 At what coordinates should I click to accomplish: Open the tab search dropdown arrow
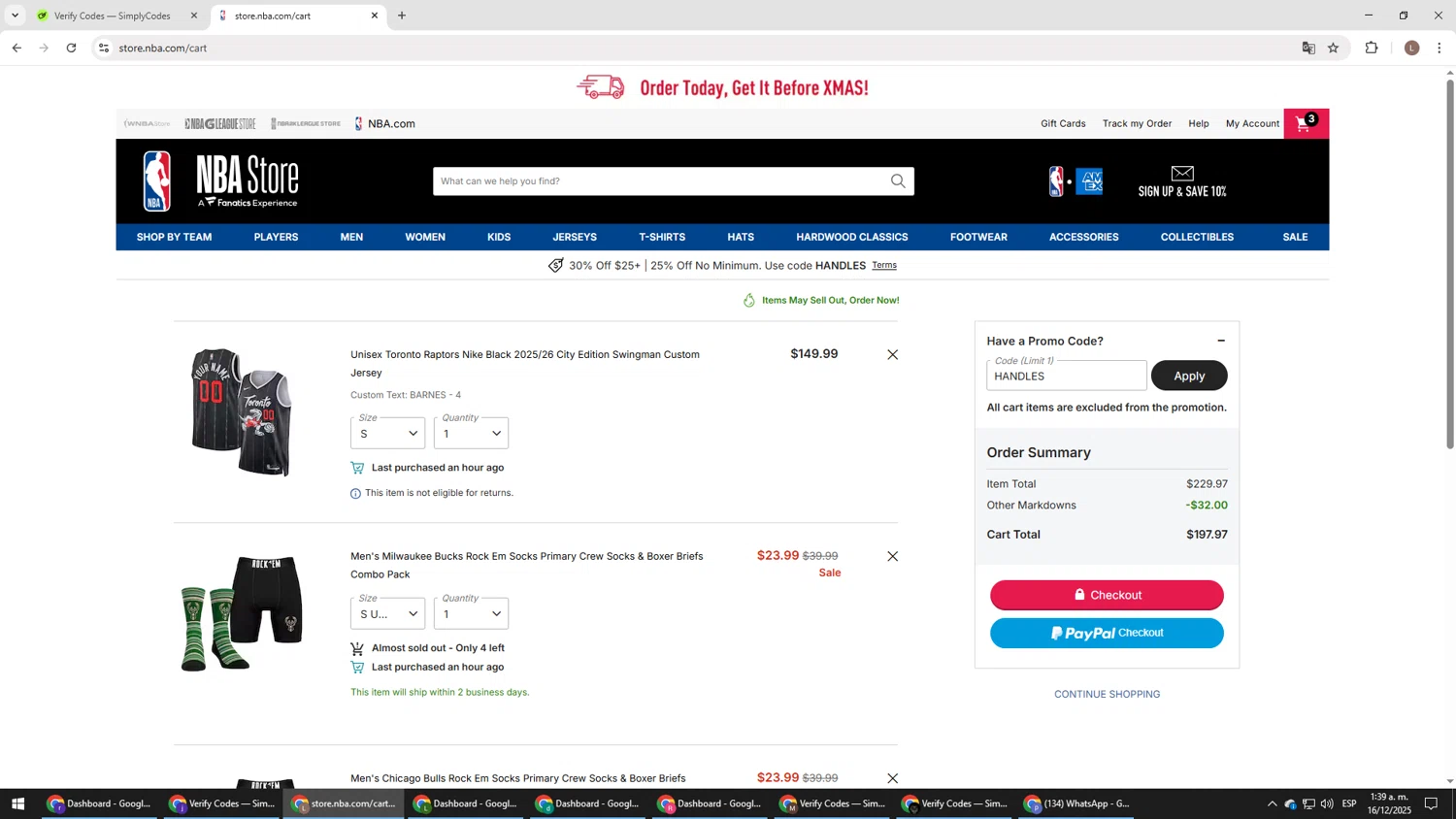pyautogui.click(x=15, y=16)
